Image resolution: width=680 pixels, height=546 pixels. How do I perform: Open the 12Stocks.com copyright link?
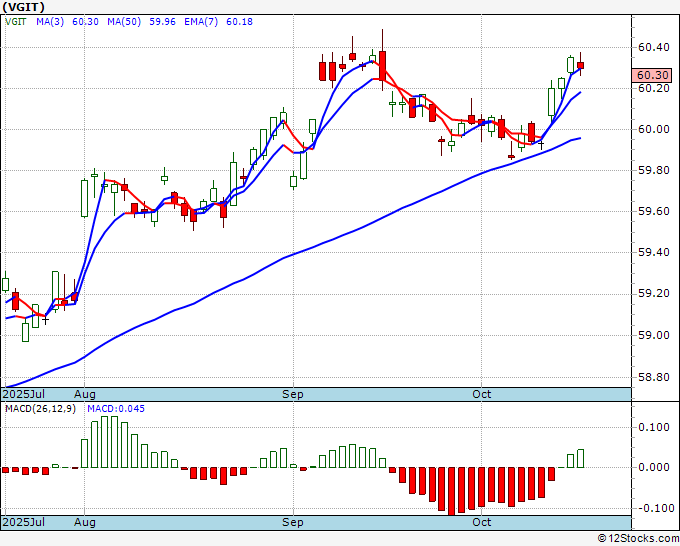point(638,539)
